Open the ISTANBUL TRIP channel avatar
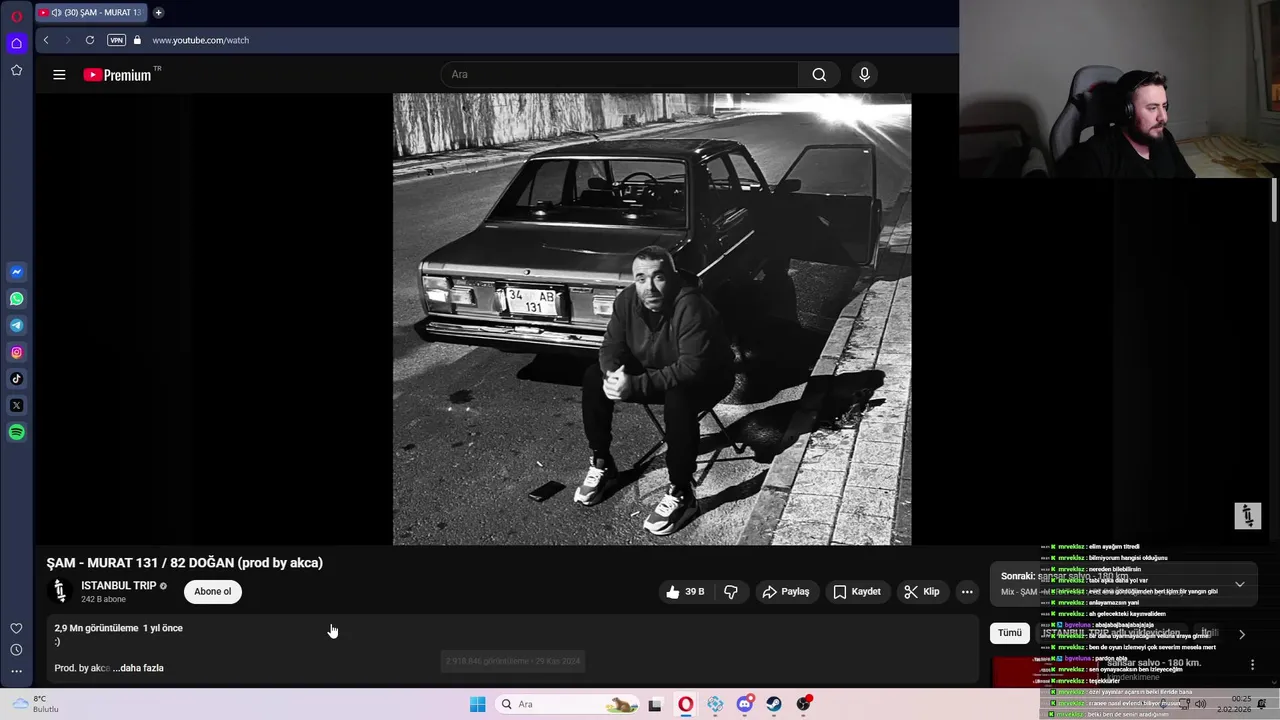 tap(60, 591)
